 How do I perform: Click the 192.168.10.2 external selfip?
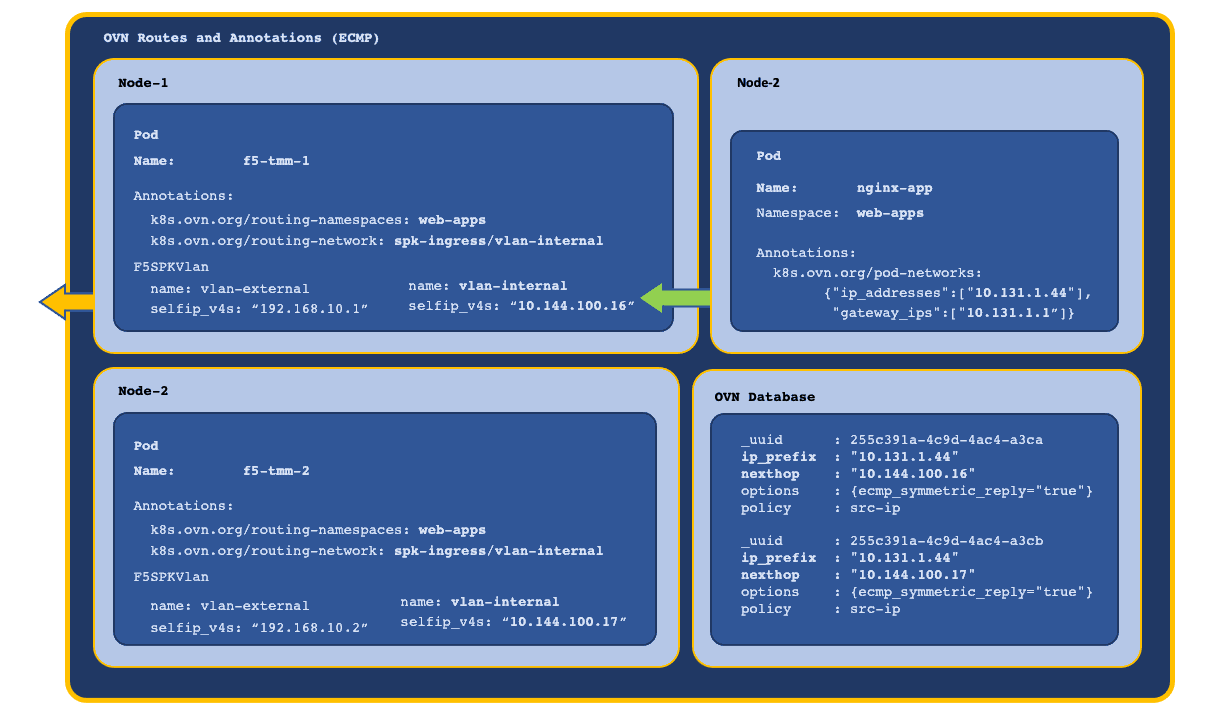309,626
